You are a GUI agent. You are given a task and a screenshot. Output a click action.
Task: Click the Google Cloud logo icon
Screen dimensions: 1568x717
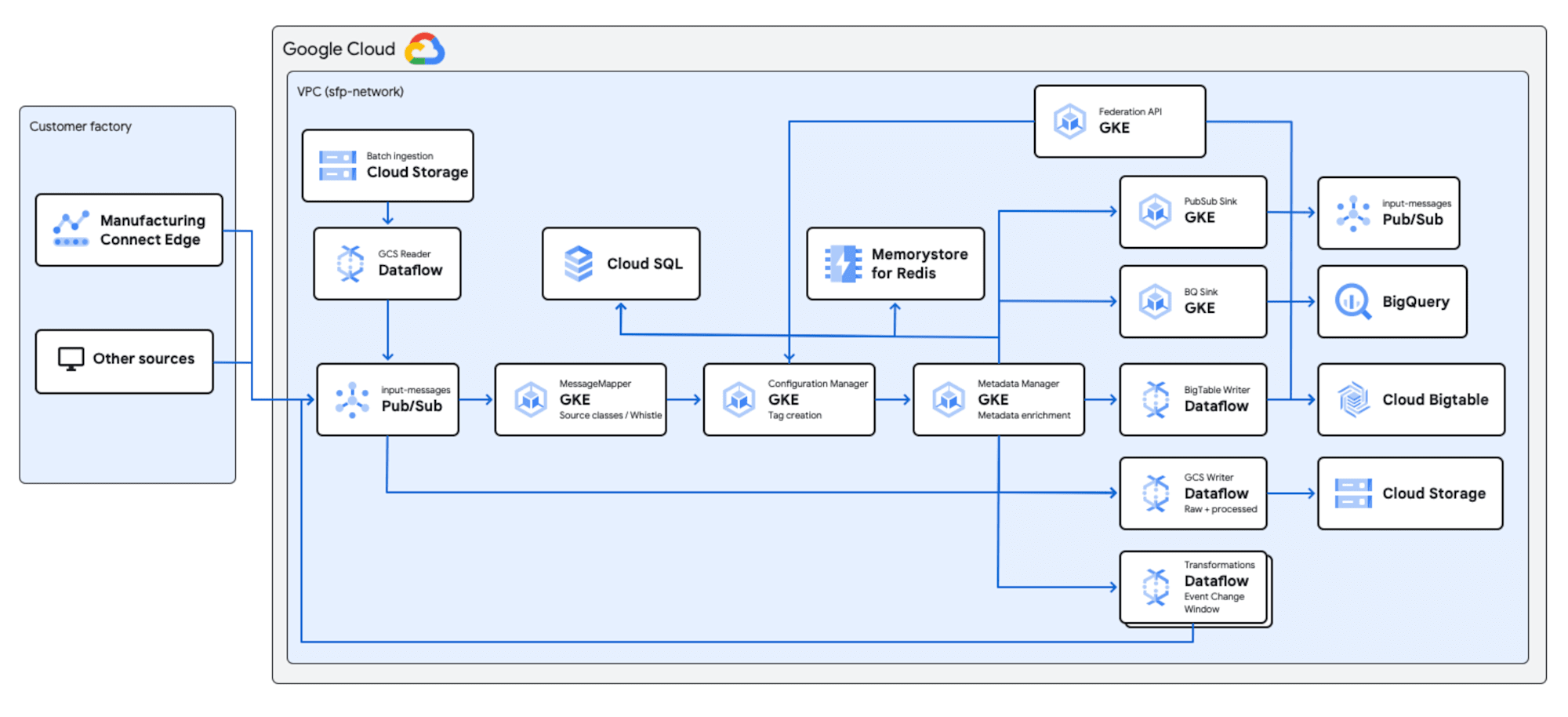[x=424, y=49]
